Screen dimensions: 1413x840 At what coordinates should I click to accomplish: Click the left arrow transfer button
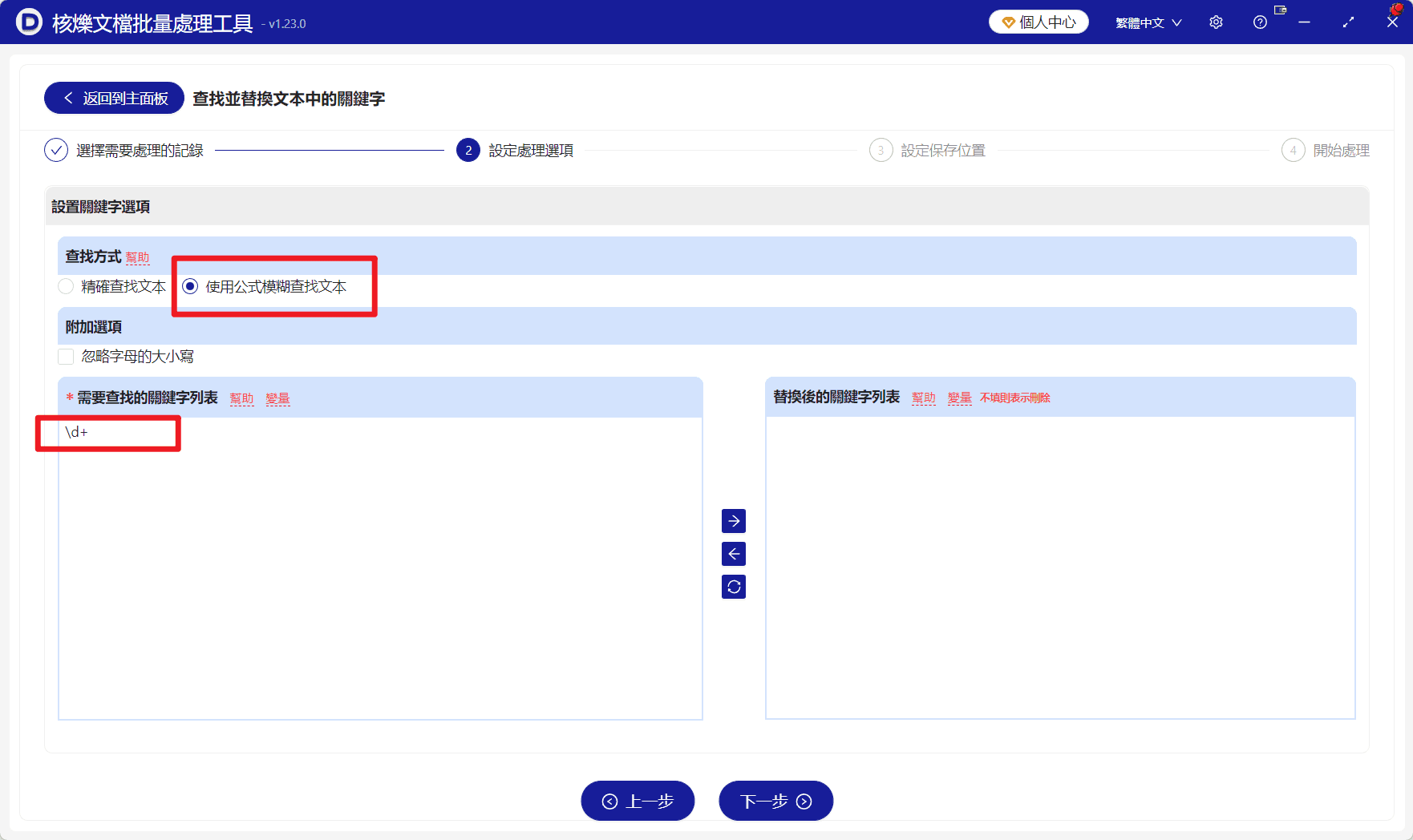coord(734,554)
